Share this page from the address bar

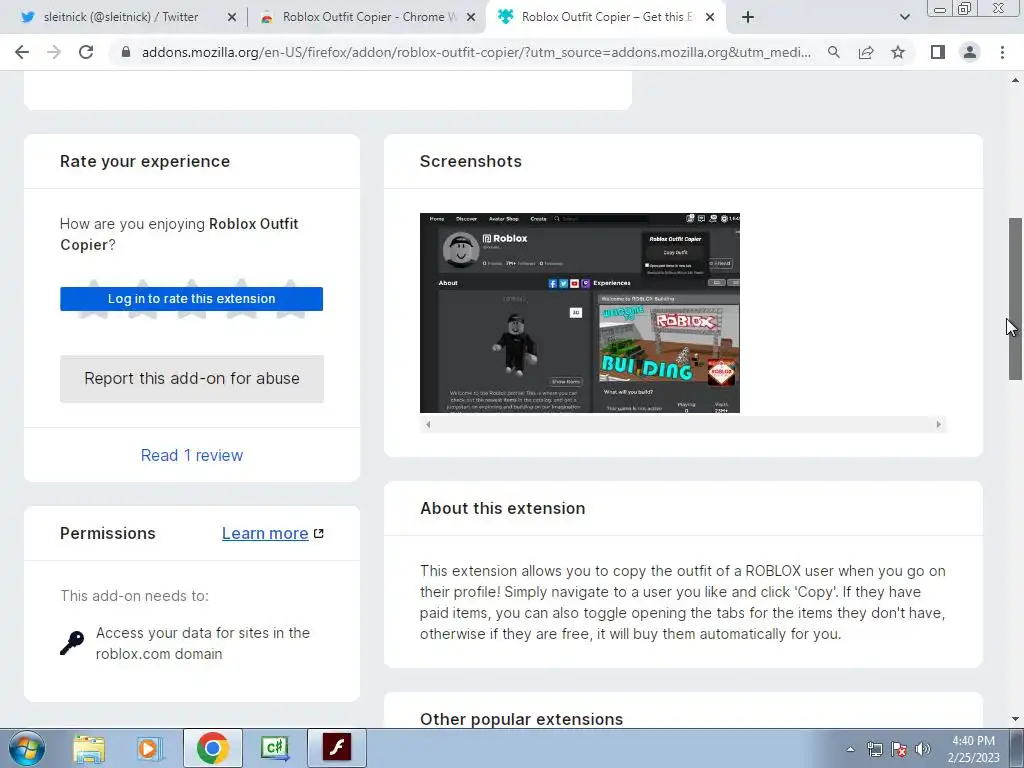pyautogui.click(x=866, y=52)
